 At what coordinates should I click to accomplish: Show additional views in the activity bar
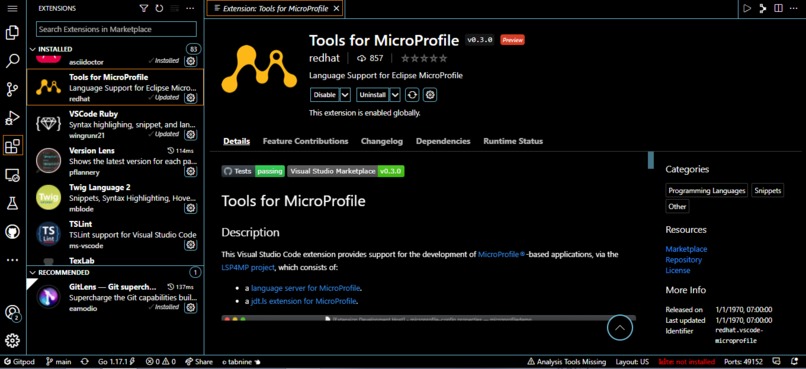pos(12,260)
